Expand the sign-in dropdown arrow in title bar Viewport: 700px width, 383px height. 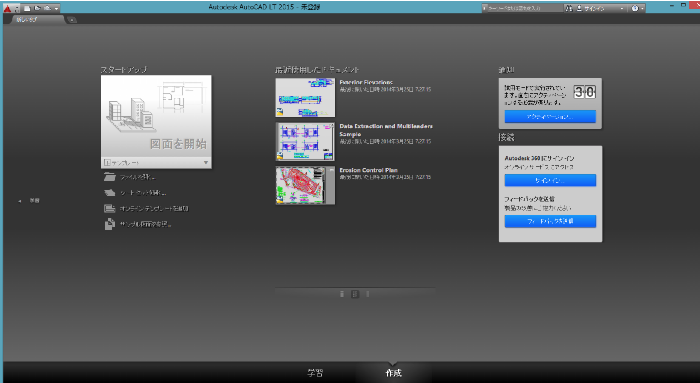coord(621,8)
